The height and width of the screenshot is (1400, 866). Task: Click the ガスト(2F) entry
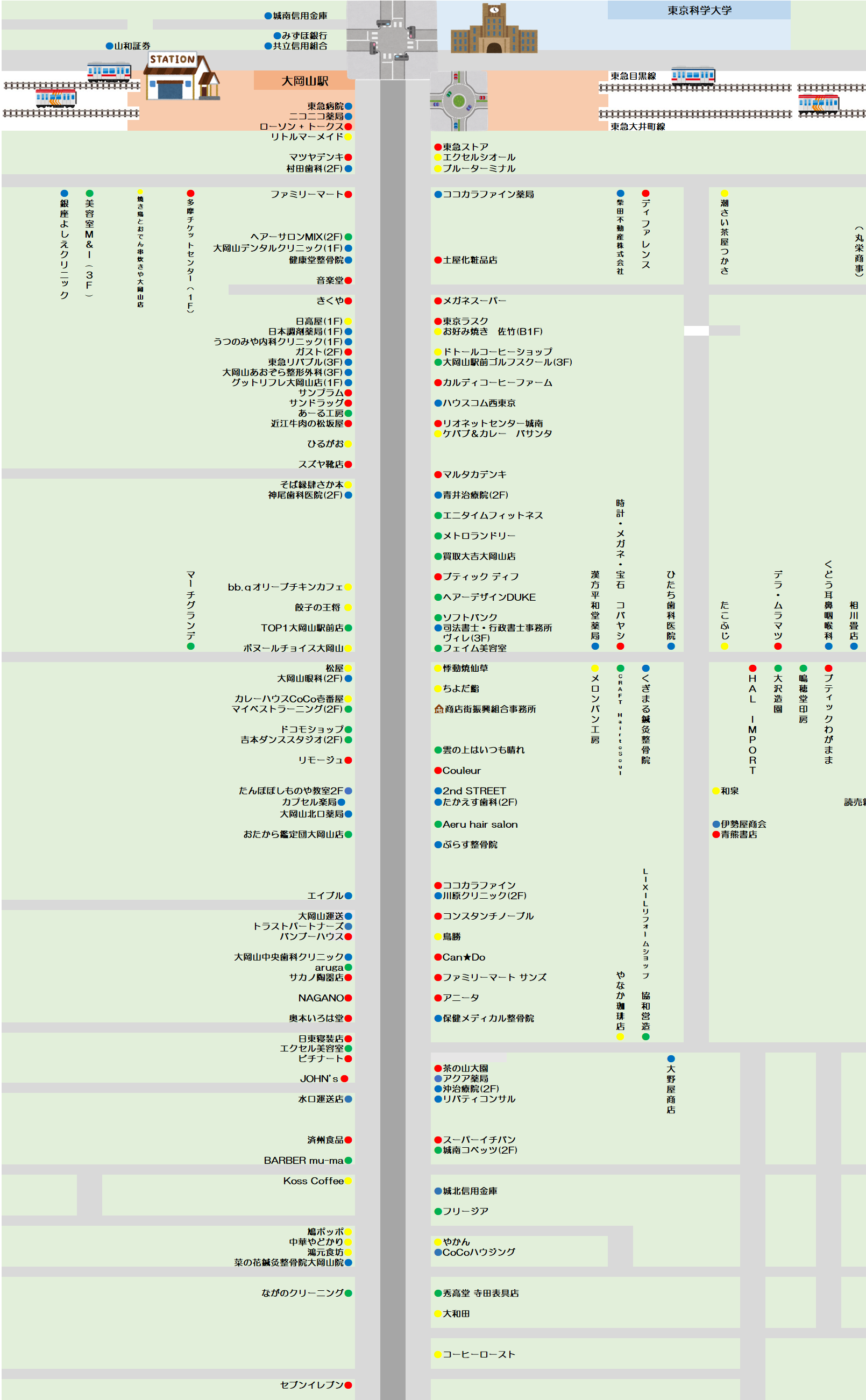(x=324, y=352)
